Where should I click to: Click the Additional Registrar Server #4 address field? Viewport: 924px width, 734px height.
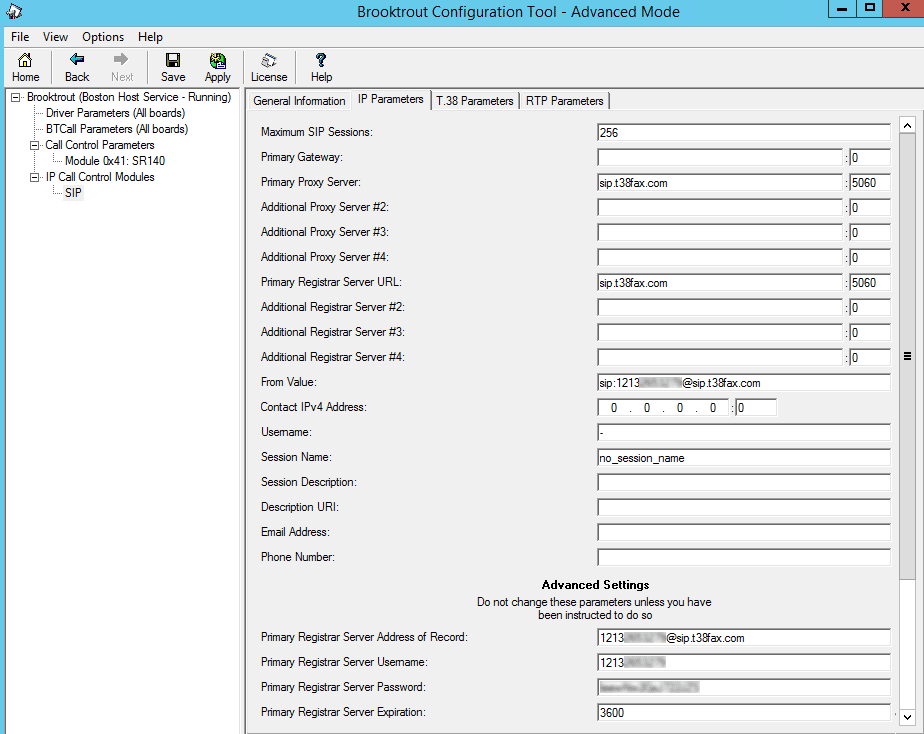720,358
